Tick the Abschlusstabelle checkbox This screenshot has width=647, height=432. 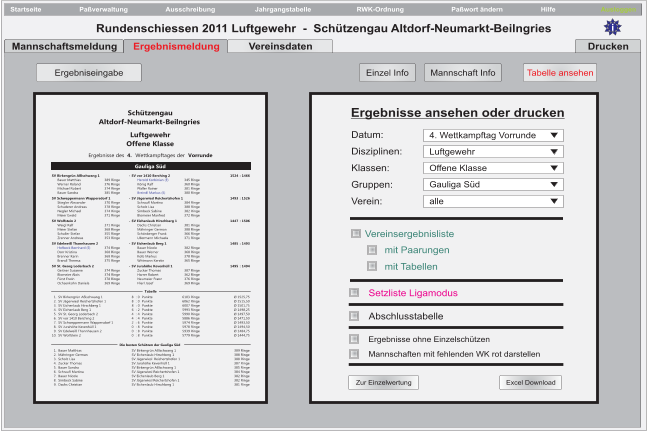tap(354, 316)
